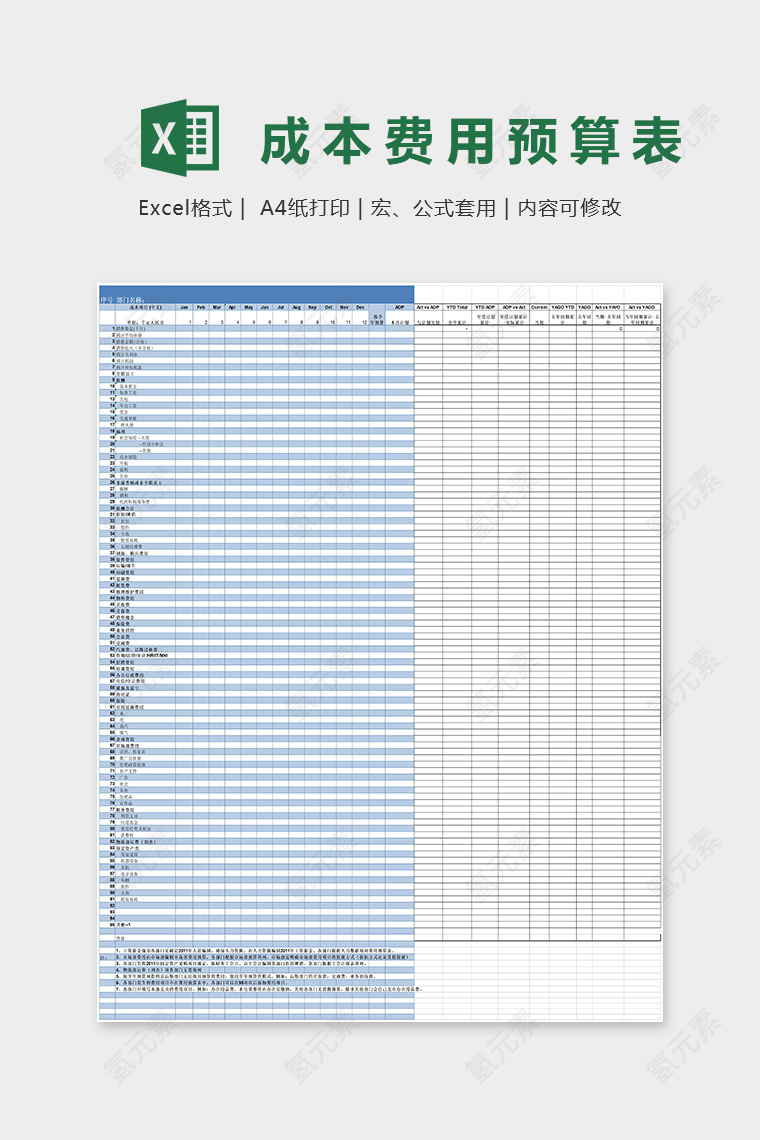The image size is (760, 1140).
Task: Click the 内容可修改 label
Action: pyautogui.click(x=569, y=209)
